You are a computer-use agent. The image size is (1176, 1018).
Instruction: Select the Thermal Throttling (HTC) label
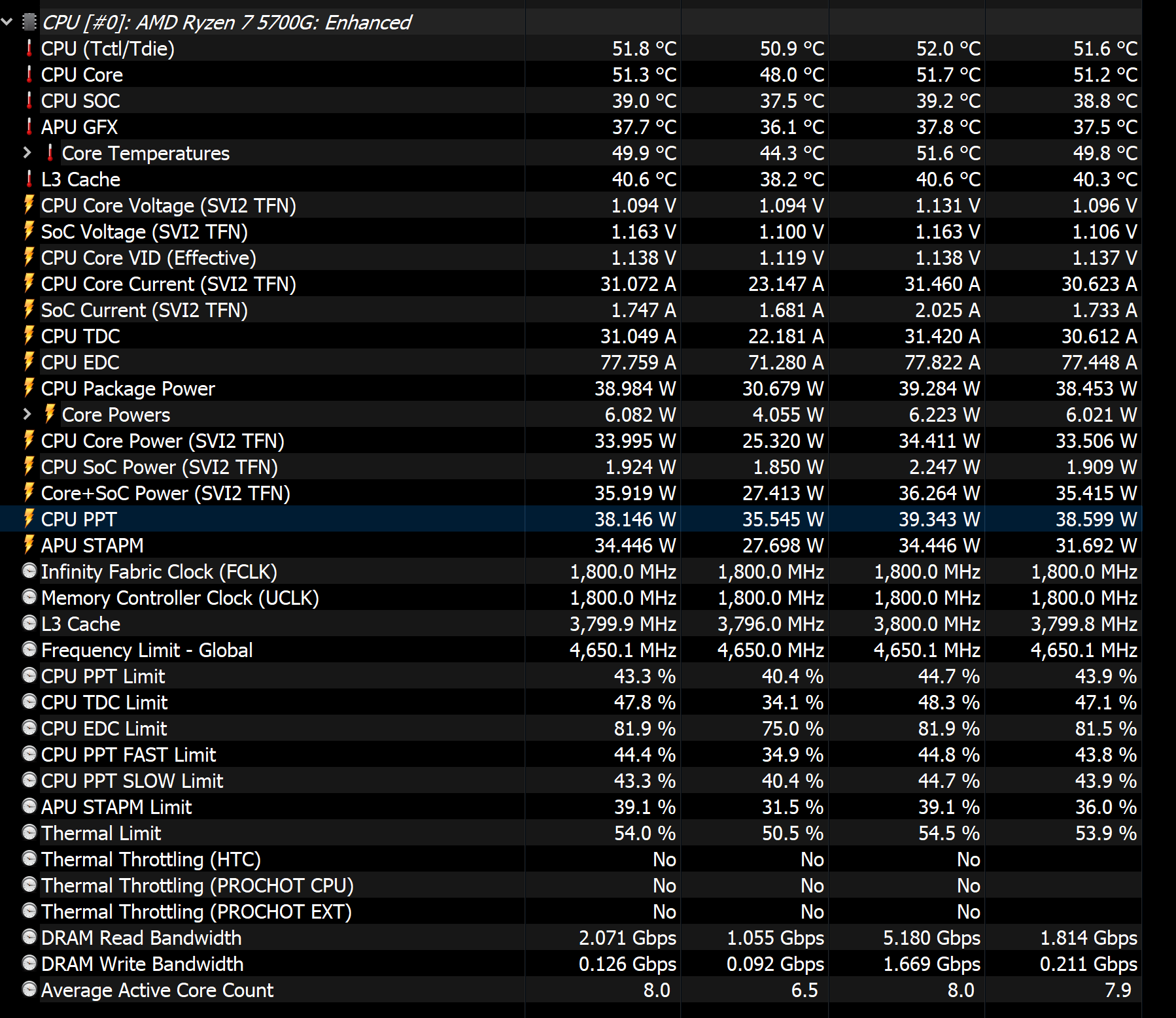(151, 860)
